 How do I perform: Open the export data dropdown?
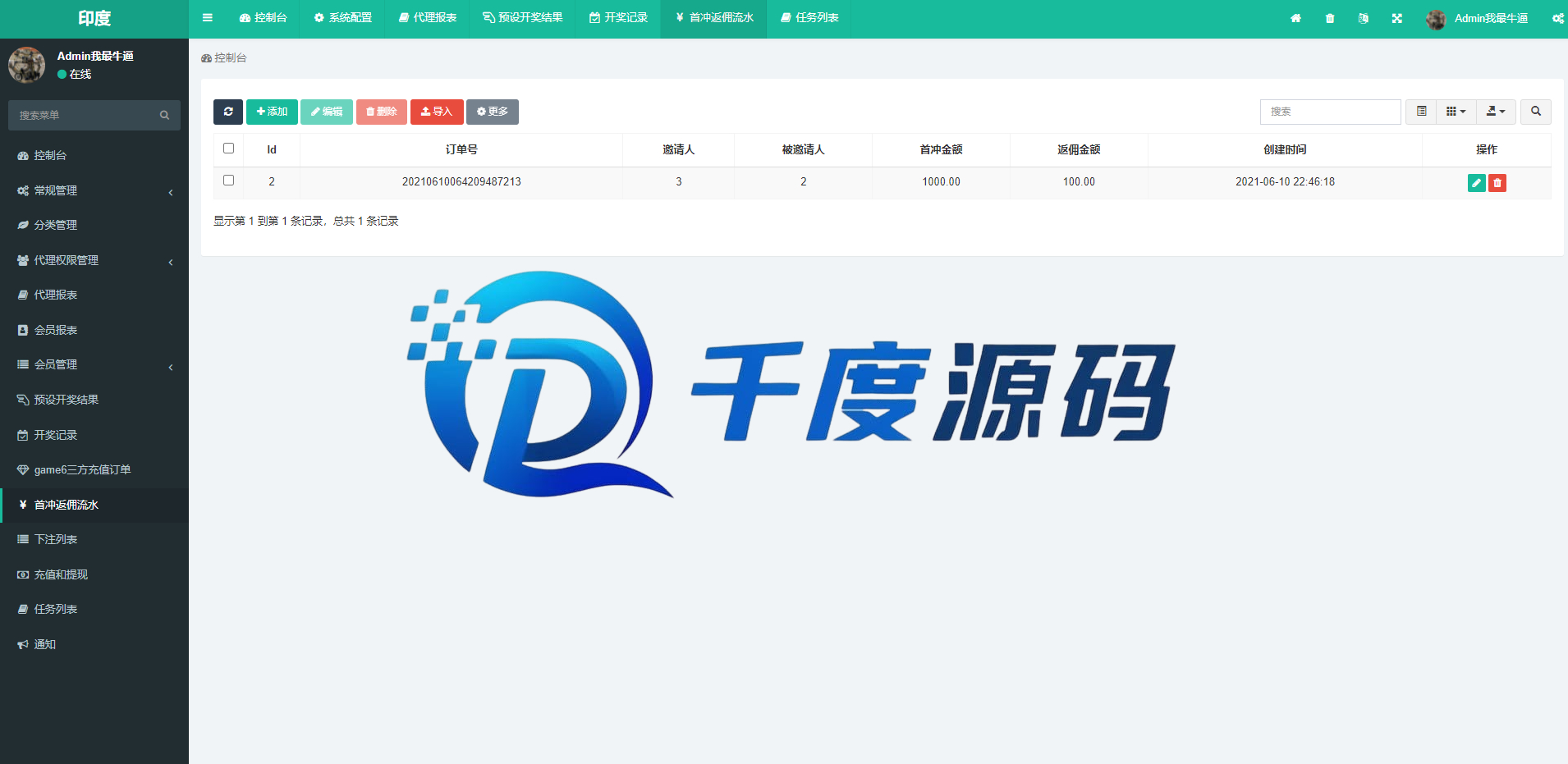(x=1496, y=112)
